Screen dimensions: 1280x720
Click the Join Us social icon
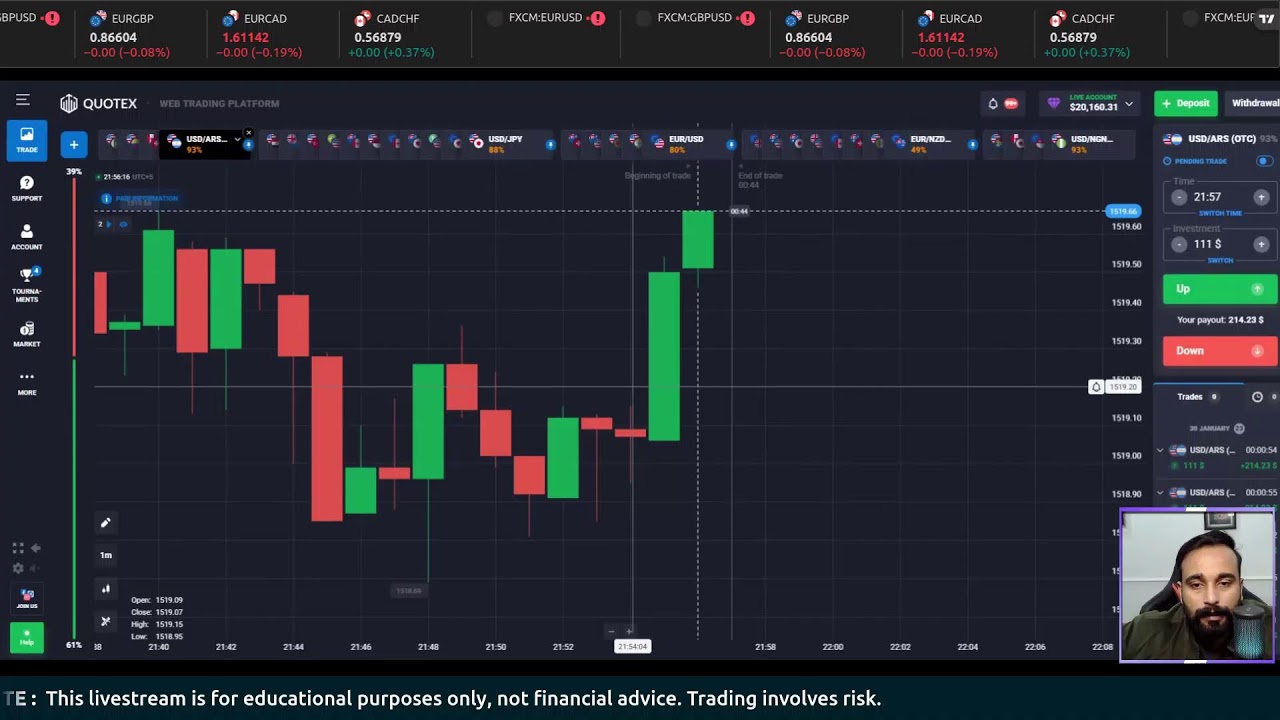tap(27, 598)
